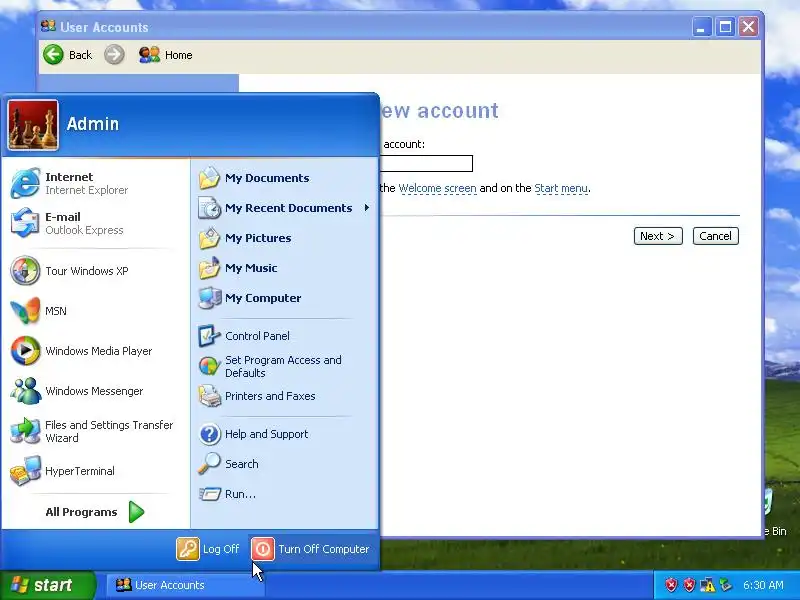
Task: Choose Windows Media Player label
Action: coord(98,351)
